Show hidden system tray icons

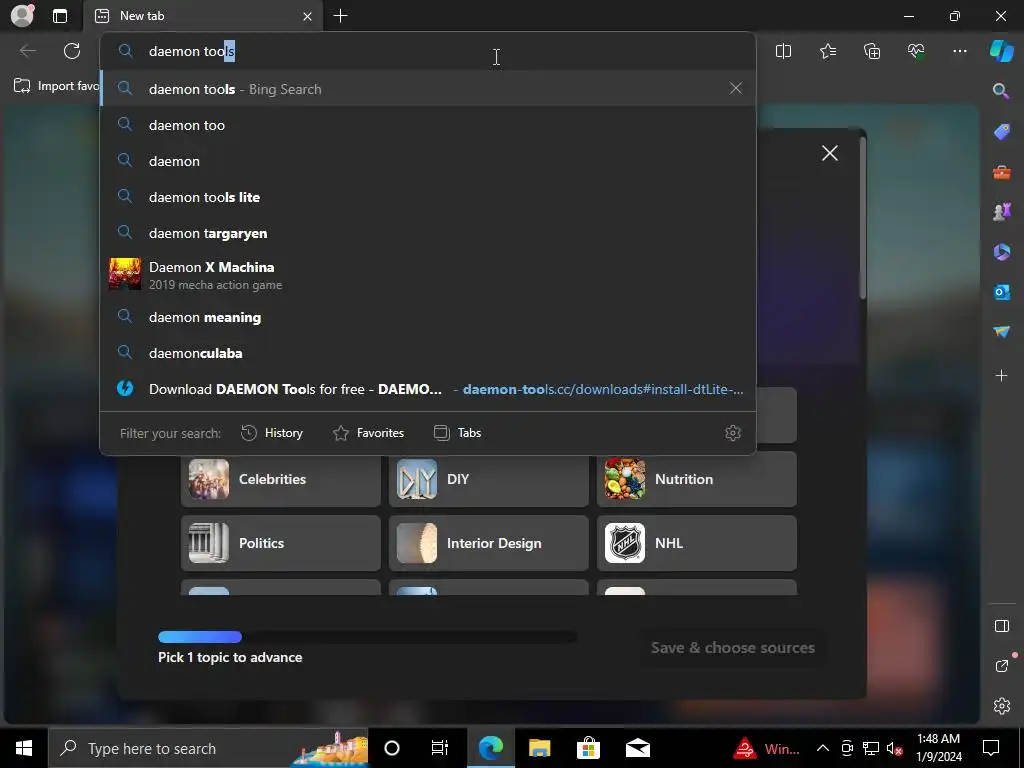pos(823,748)
